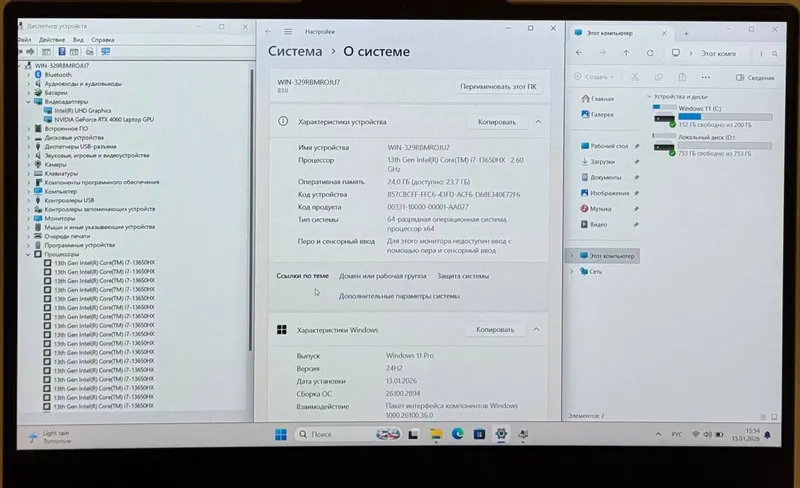Image resolution: width=800 pixels, height=488 pixels.
Task: Click the help icon in Device Manager toolbar
Action: pos(62,52)
